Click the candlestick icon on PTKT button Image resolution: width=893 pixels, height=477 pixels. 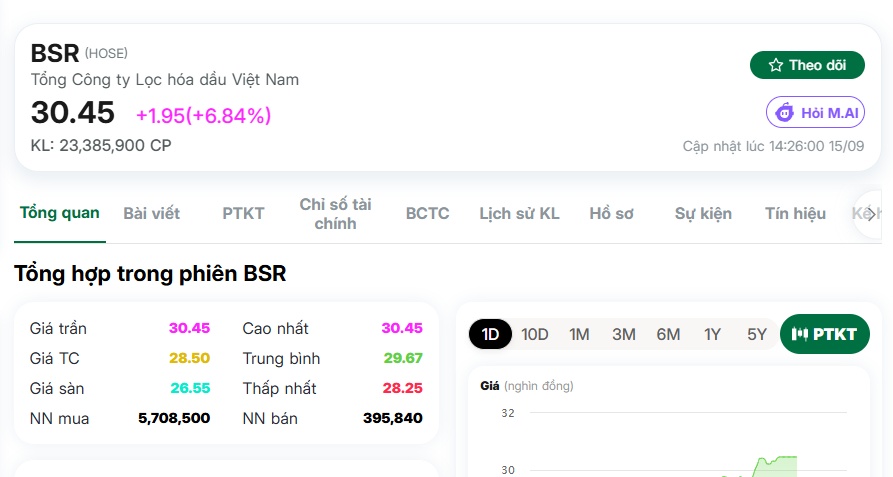click(800, 334)
